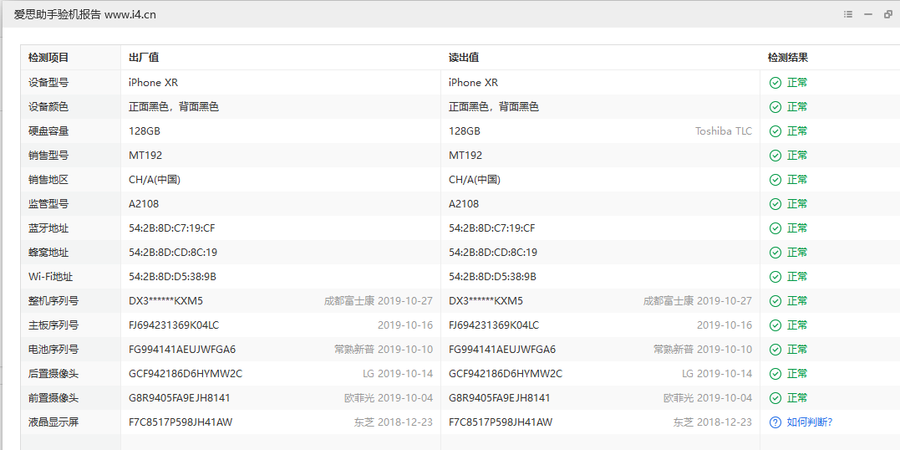Click the 出厂值 column header
The image size is (900, 450).
tap(143, 57)
